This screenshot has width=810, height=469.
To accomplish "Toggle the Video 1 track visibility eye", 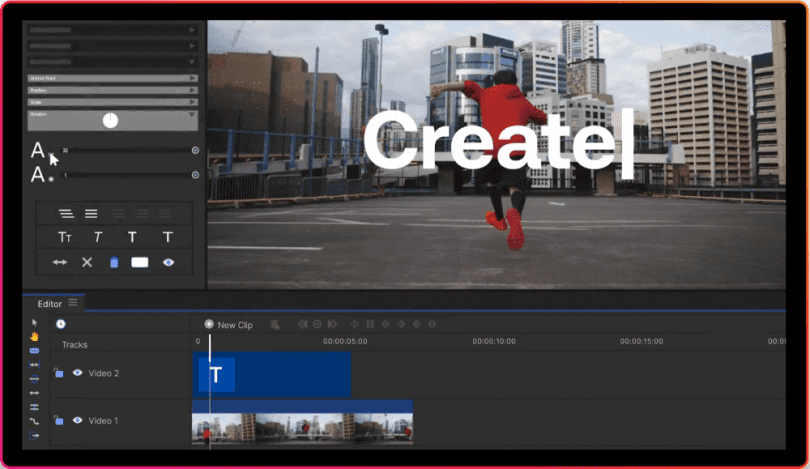I will click(77, 420).
